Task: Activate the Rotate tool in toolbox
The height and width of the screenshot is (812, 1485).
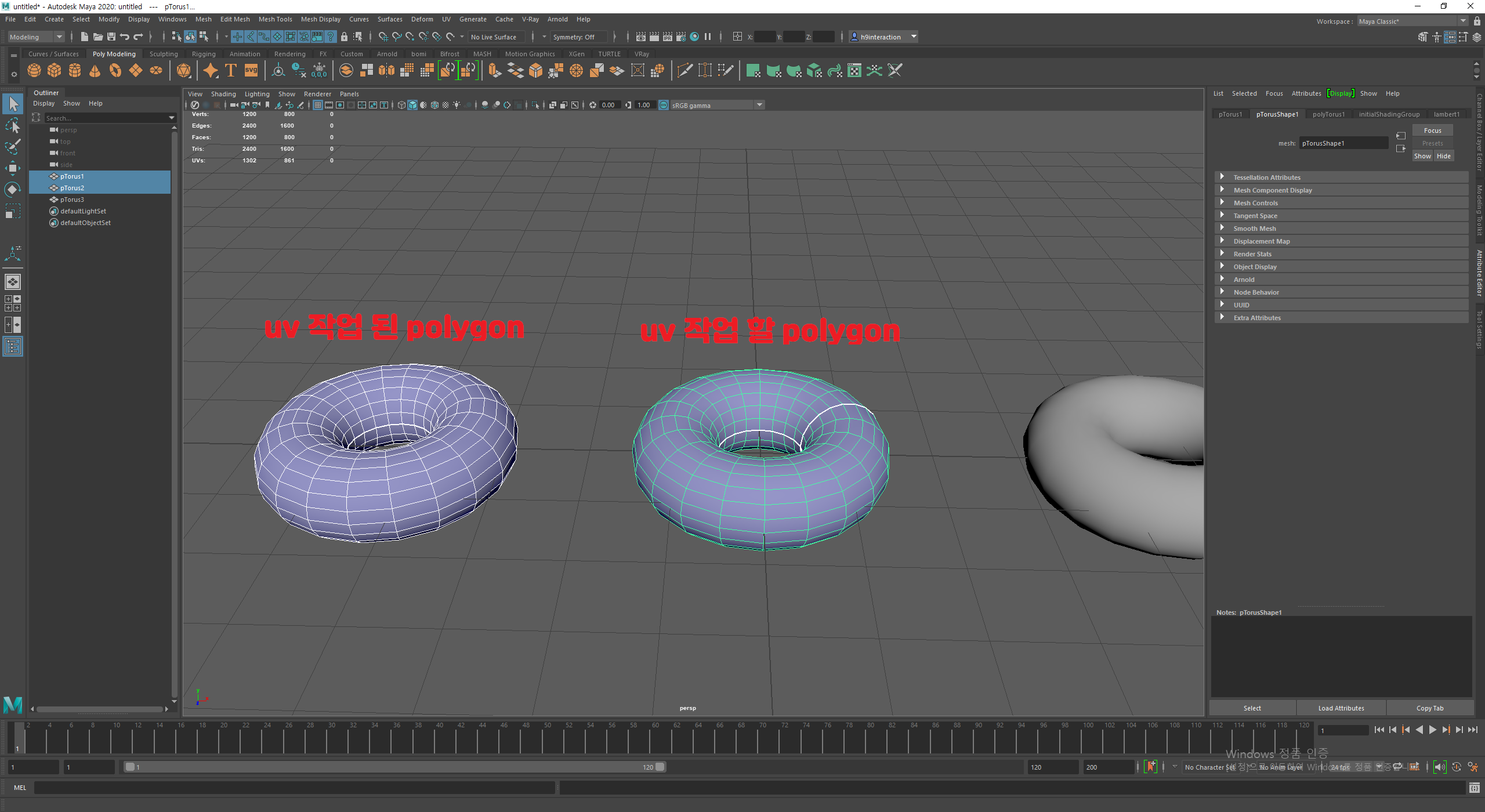Action: pos(13,190)
